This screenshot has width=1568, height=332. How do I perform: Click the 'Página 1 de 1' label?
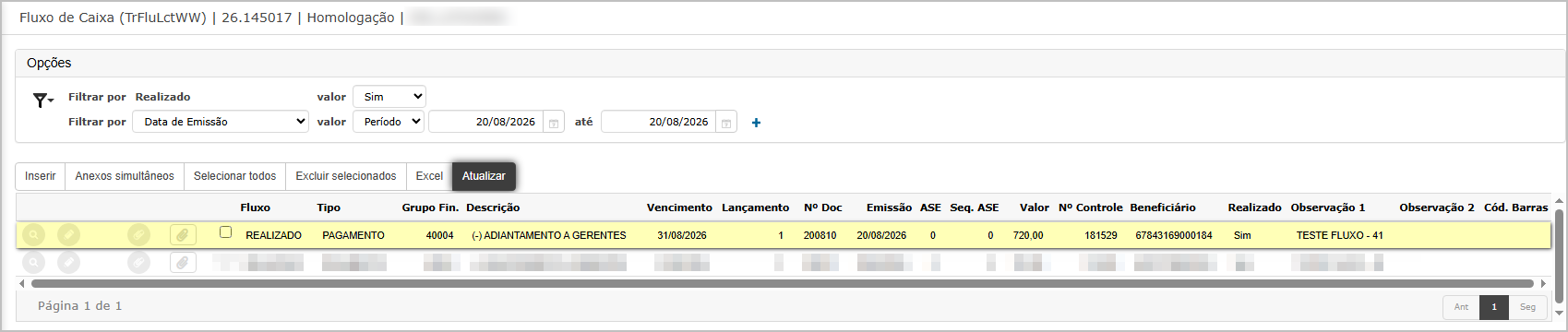79,306
